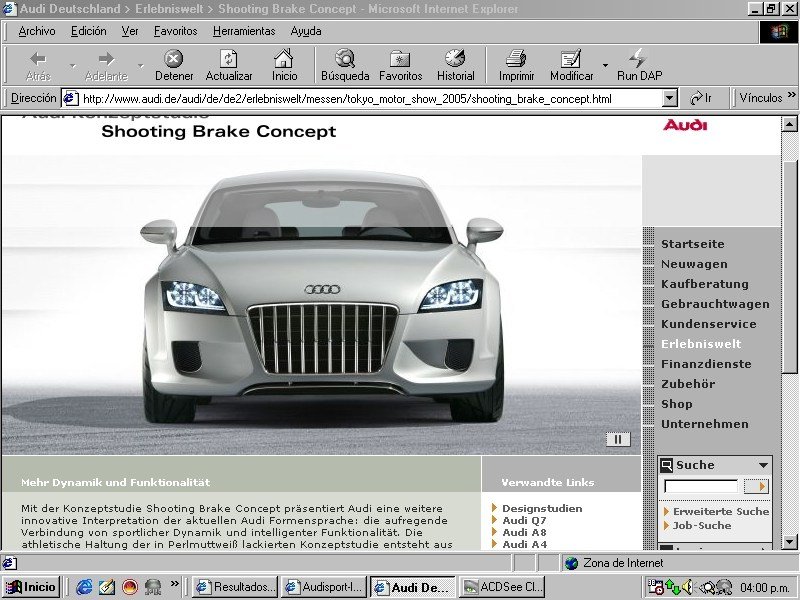Click the red round quick launch icon
This screenshot has height=600, width=800.
coord(130,587)
